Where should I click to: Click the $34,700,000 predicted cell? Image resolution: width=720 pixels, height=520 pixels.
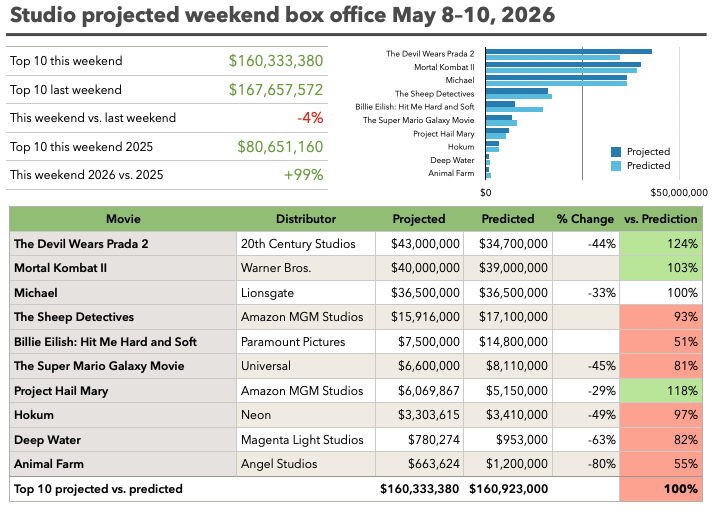coord(508,243)
